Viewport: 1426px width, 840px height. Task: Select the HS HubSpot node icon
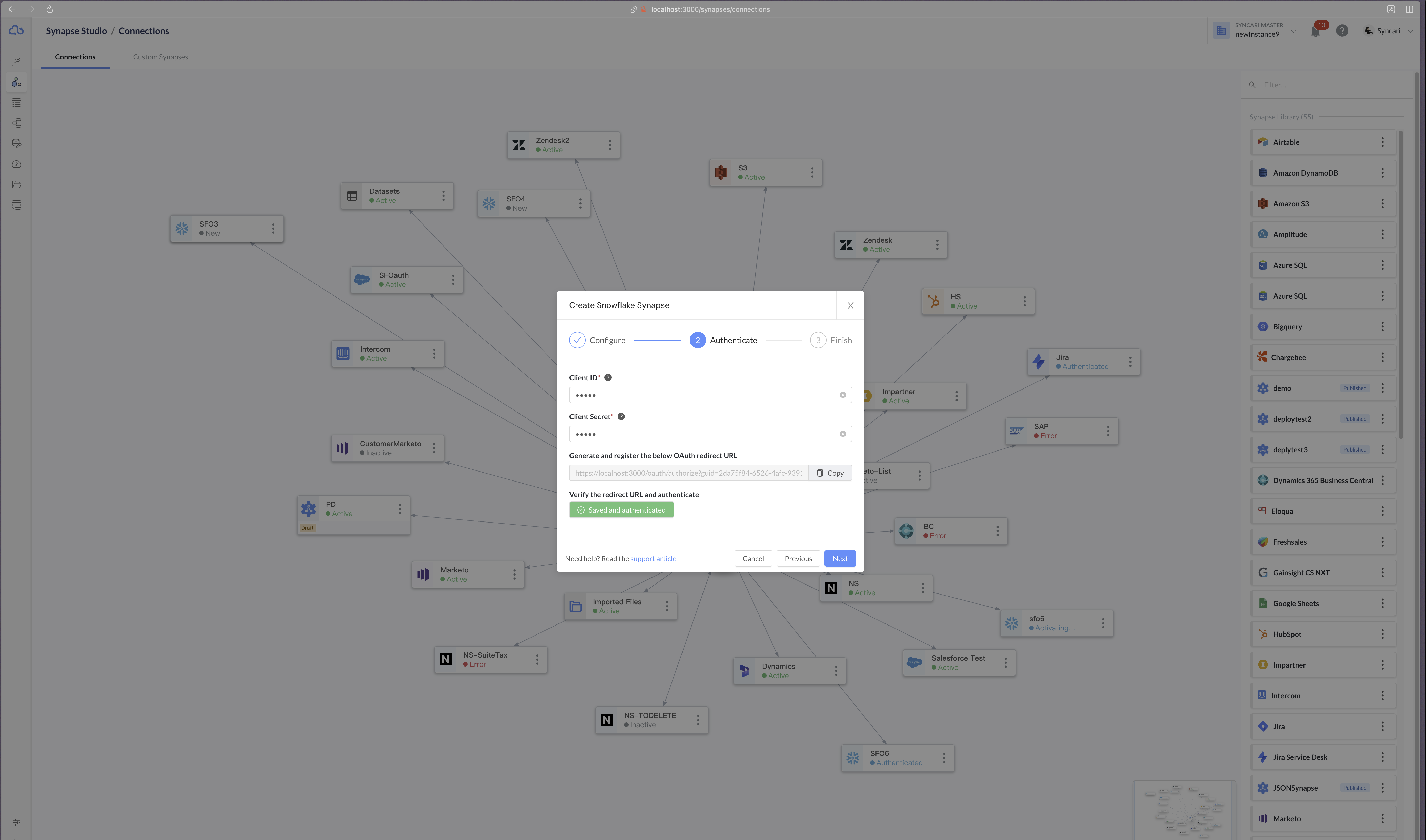coord(933,301)
